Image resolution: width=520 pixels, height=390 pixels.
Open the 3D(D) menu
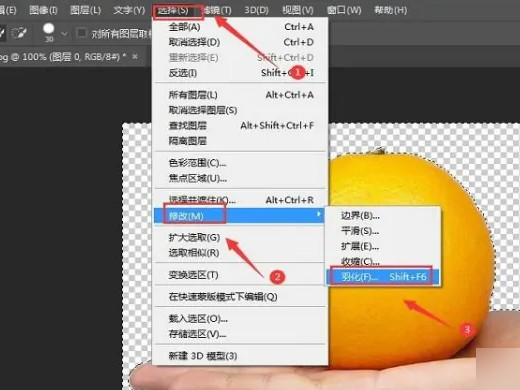pyautogui.click(x=256, y=10)
